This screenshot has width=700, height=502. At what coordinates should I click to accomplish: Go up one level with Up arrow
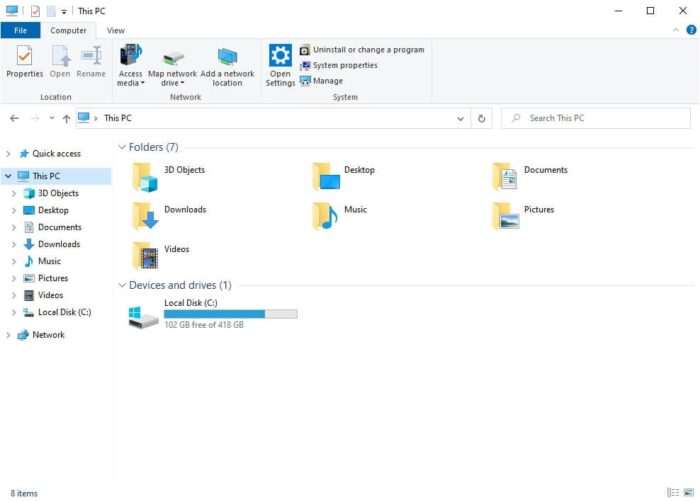point(67,118)
